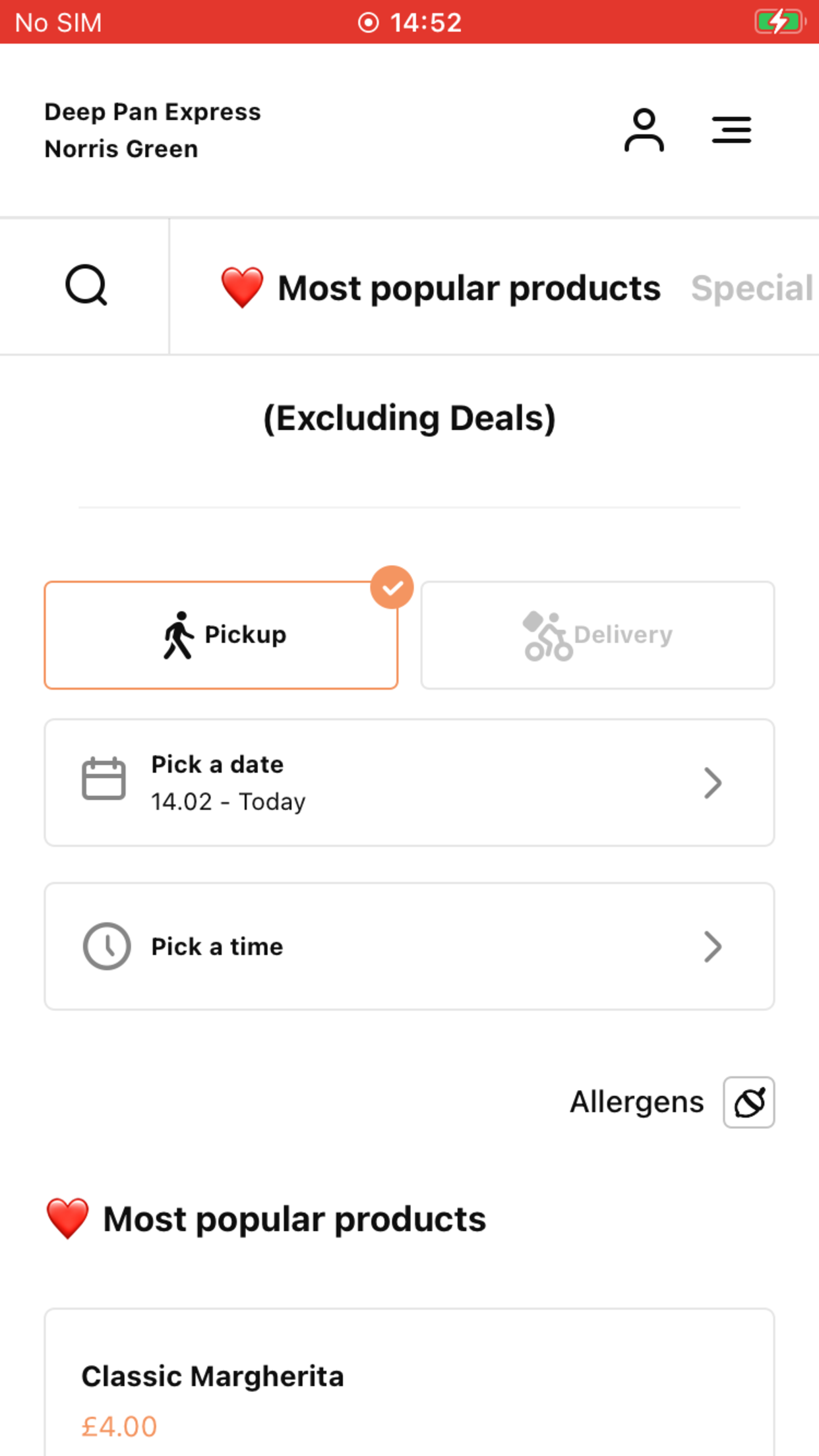Tap Deep Pan Express Norris Green title
Viewport: 819px width, 1456px height.
152,131
